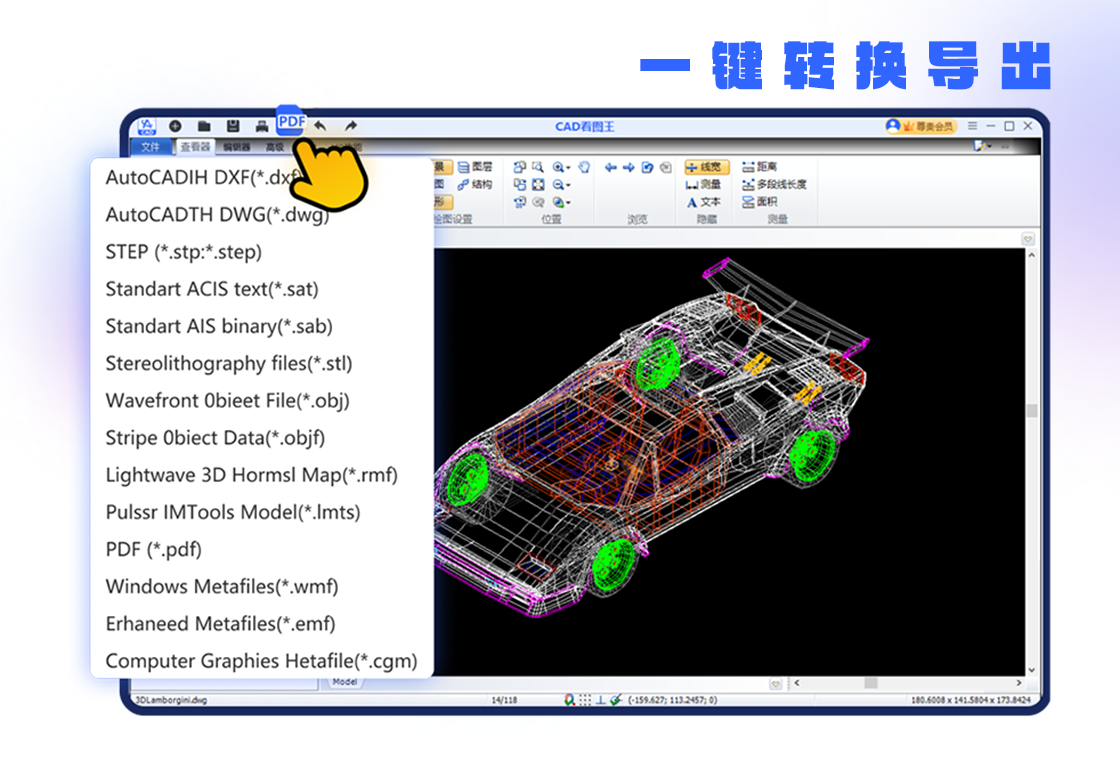The image size is (1120, 760).
Task: Click the refresh view icon in 浏览 group
Action: coord(647,167)
